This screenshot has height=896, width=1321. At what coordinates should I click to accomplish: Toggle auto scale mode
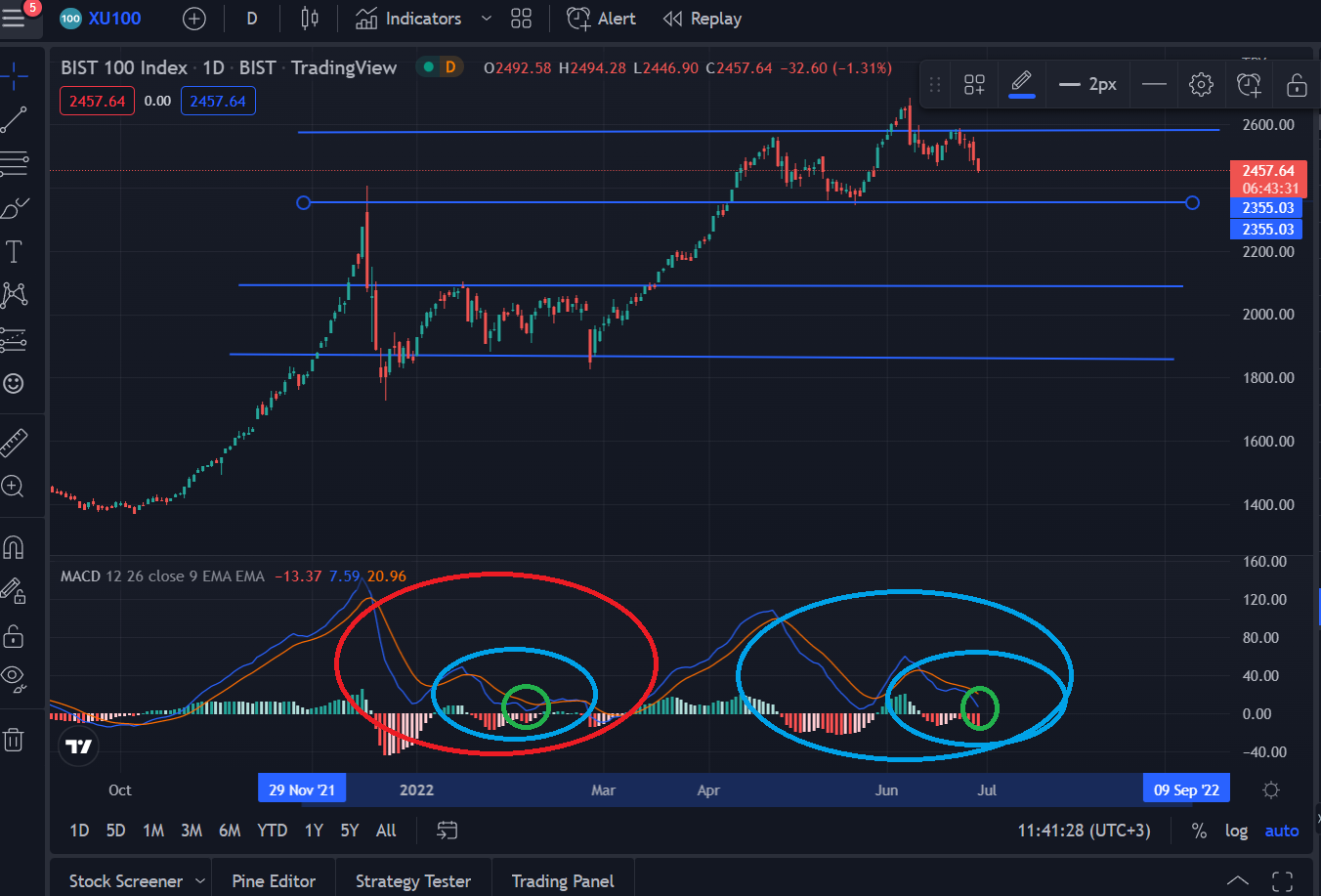[x=1282, y=831]
